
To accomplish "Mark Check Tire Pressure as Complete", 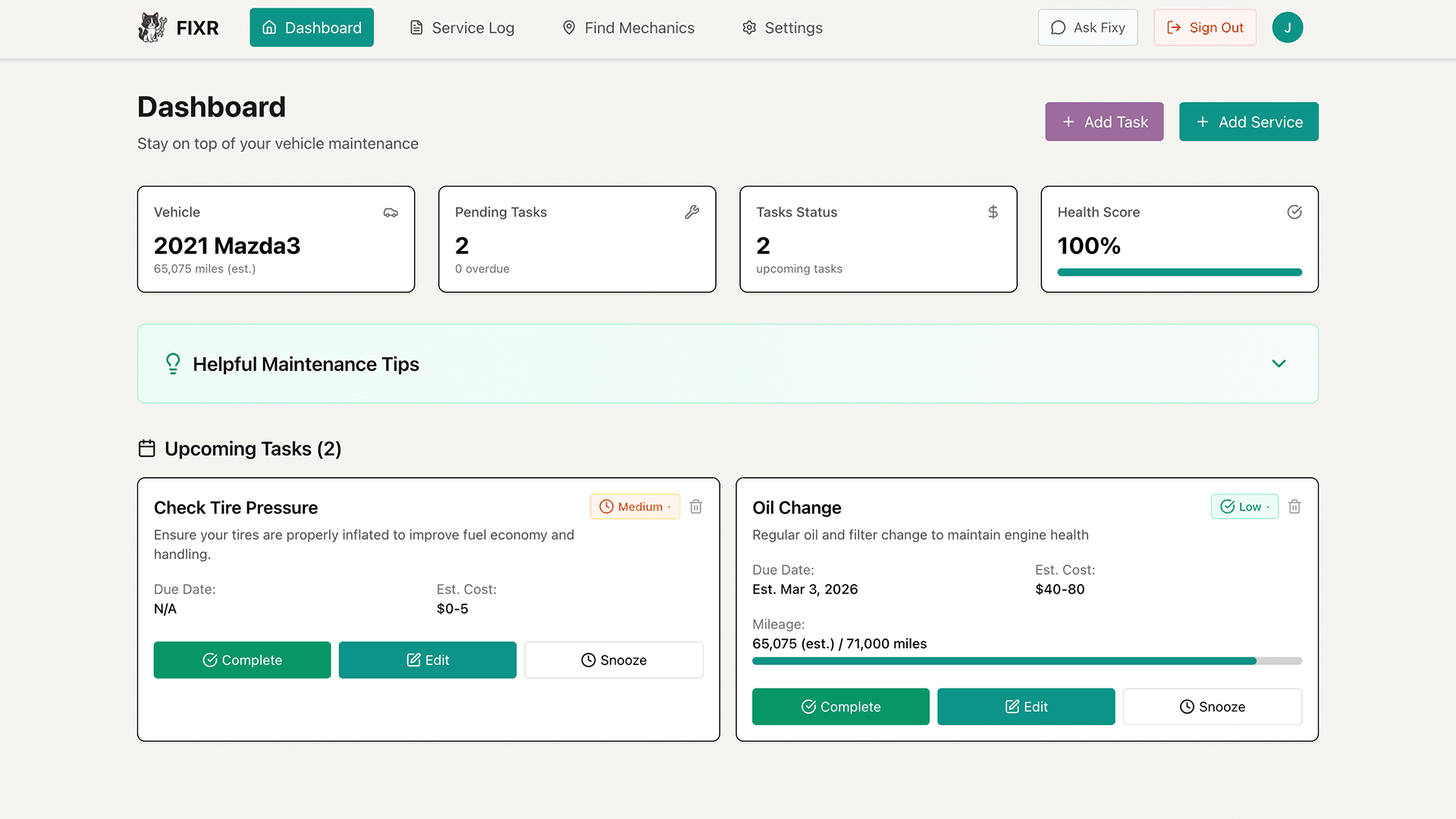I will [x=242, y=660].
